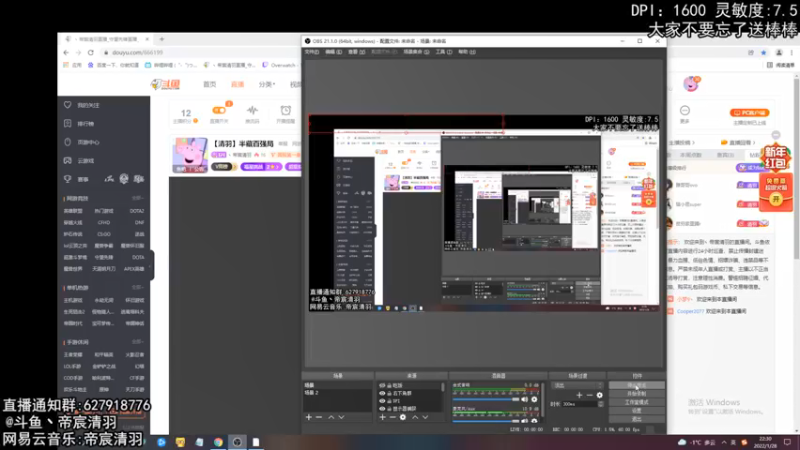Toggle visibility of first source in list
This screenshot has height=450, width=800.
click(382, 386)
